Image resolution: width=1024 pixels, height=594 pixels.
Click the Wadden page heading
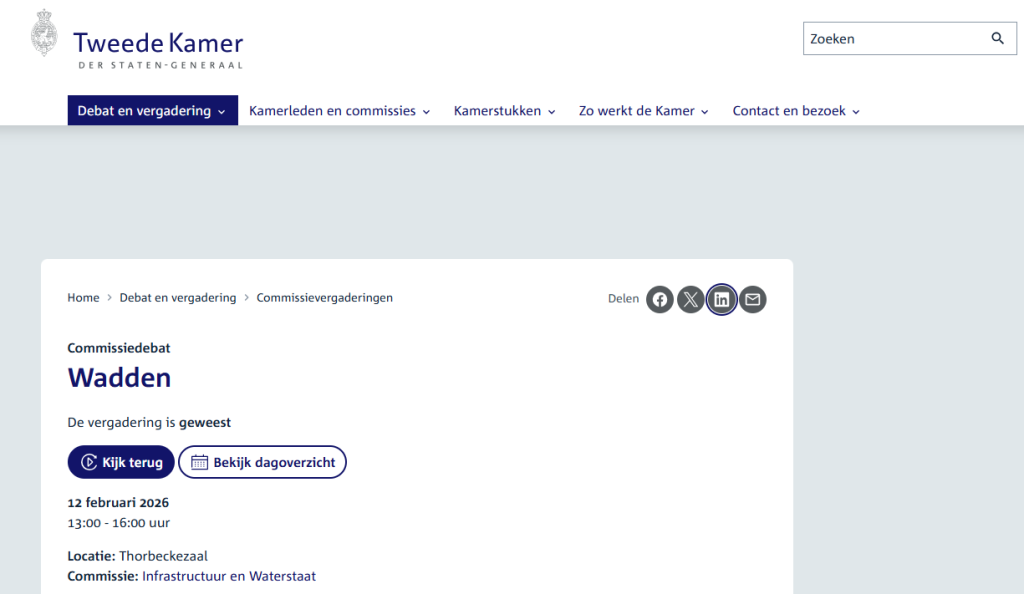[119, 377]
